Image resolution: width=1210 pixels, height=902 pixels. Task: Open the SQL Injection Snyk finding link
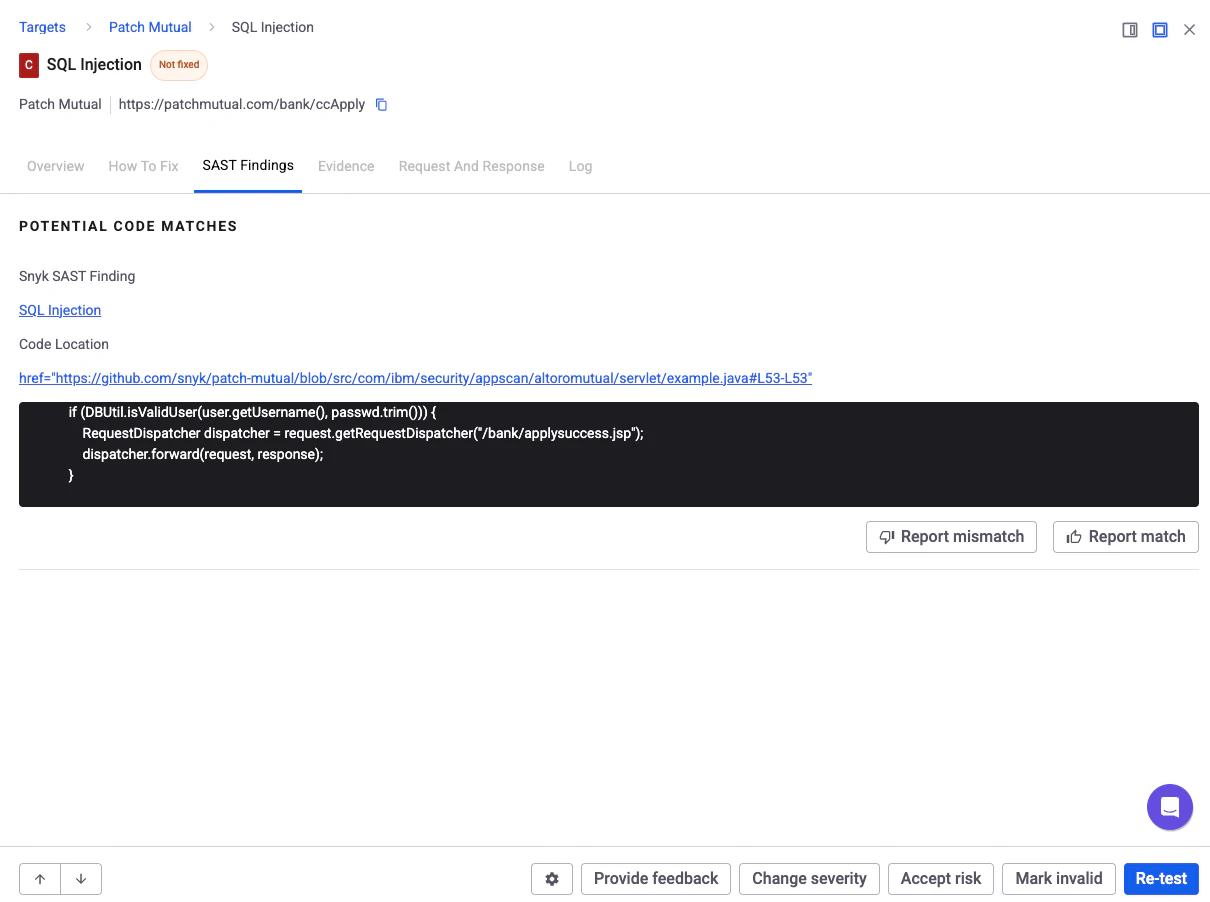[60, 310]
